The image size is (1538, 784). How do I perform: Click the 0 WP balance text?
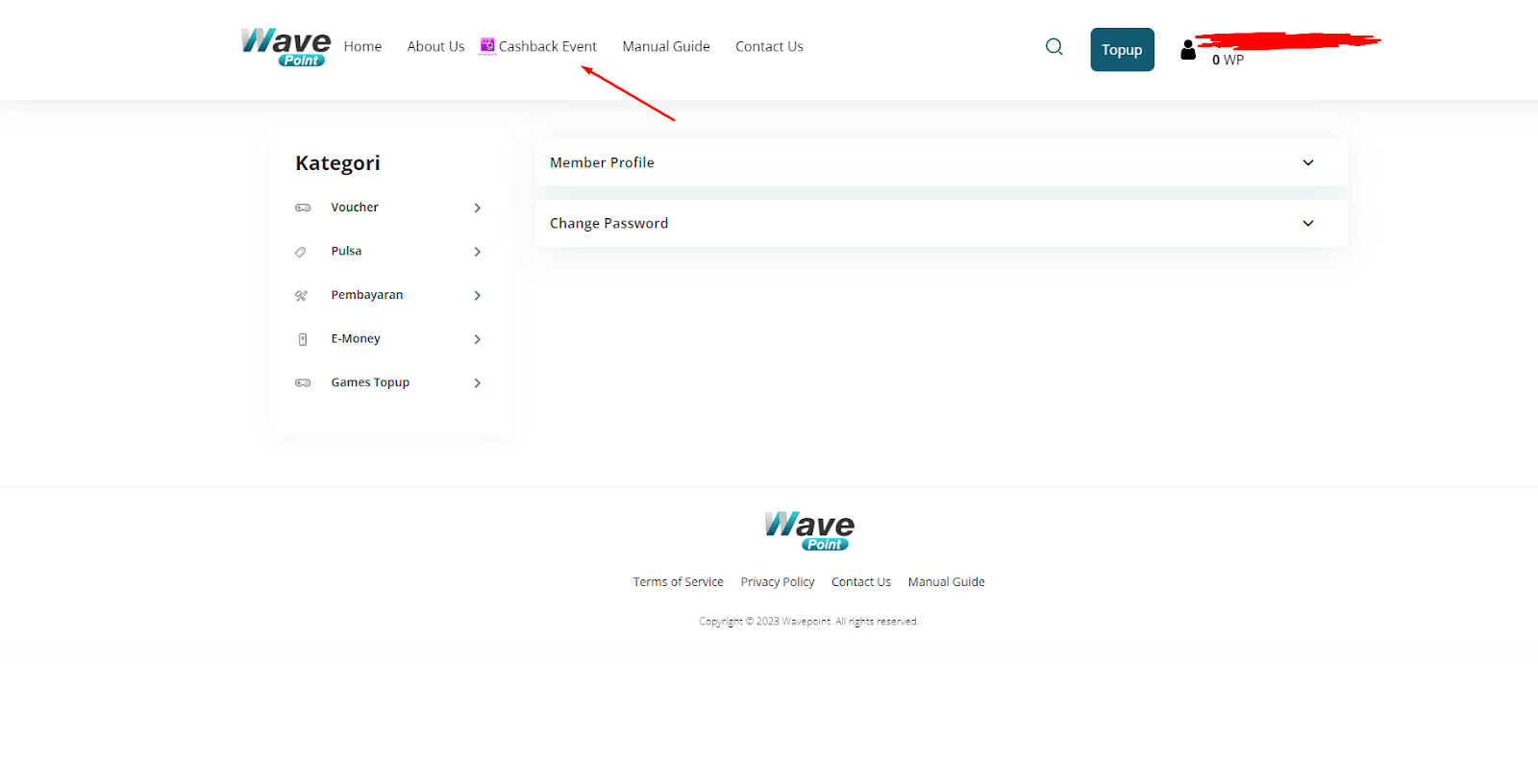click(x=1228, y=60)
